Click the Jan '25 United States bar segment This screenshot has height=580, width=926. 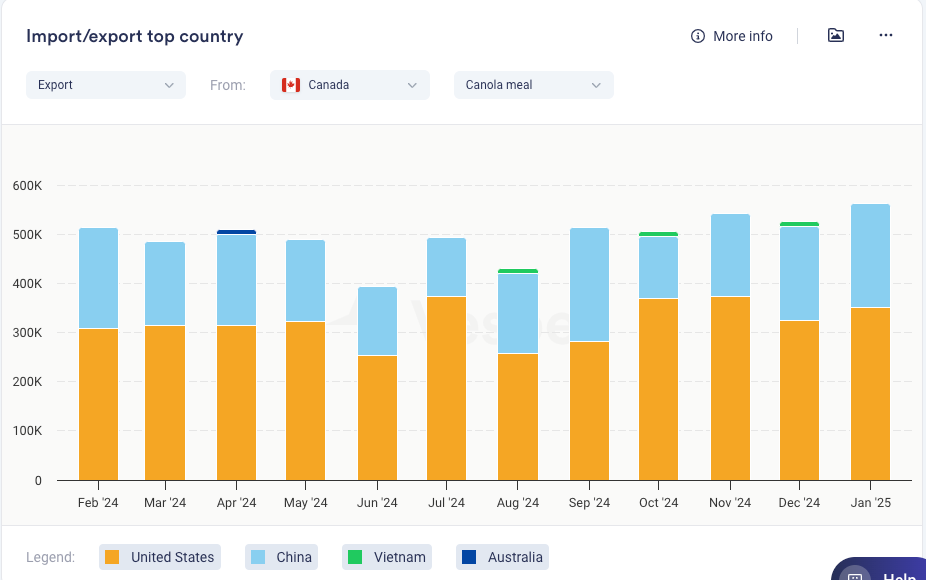pyautogui.click(x=870, y=394)
